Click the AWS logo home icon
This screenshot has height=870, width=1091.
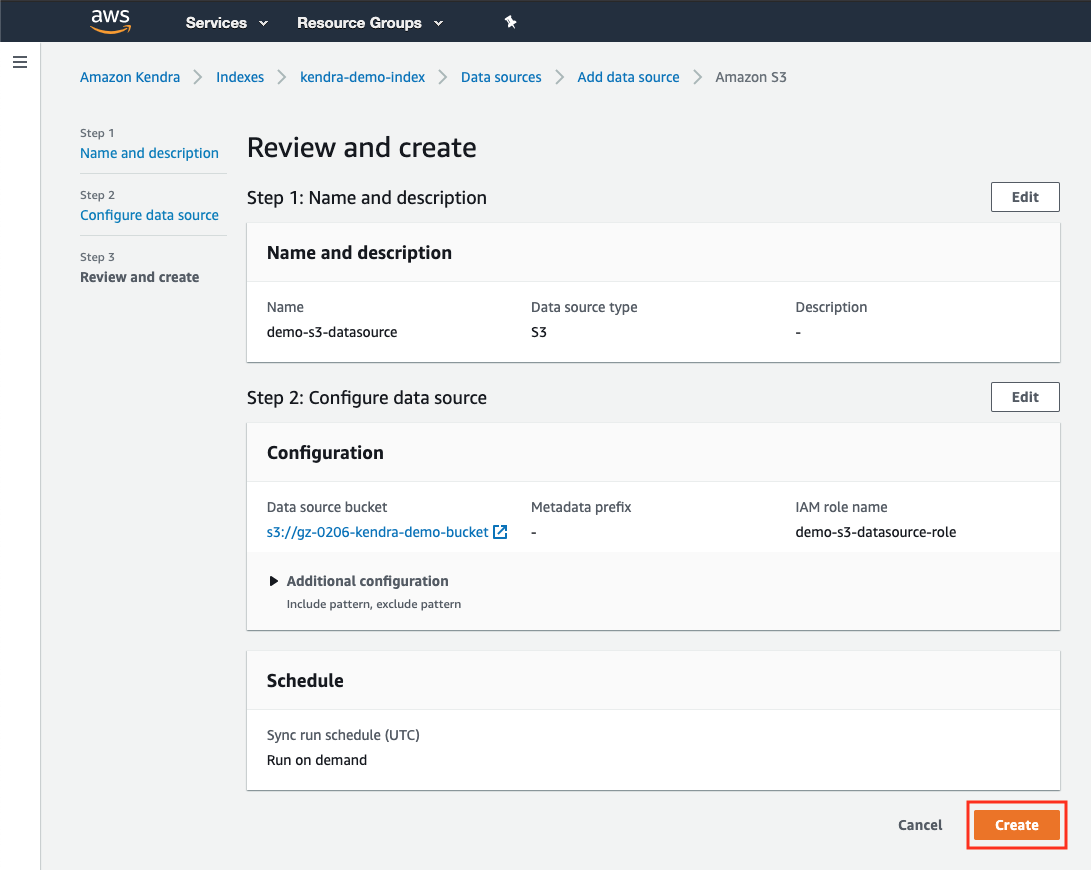[111, 22]
